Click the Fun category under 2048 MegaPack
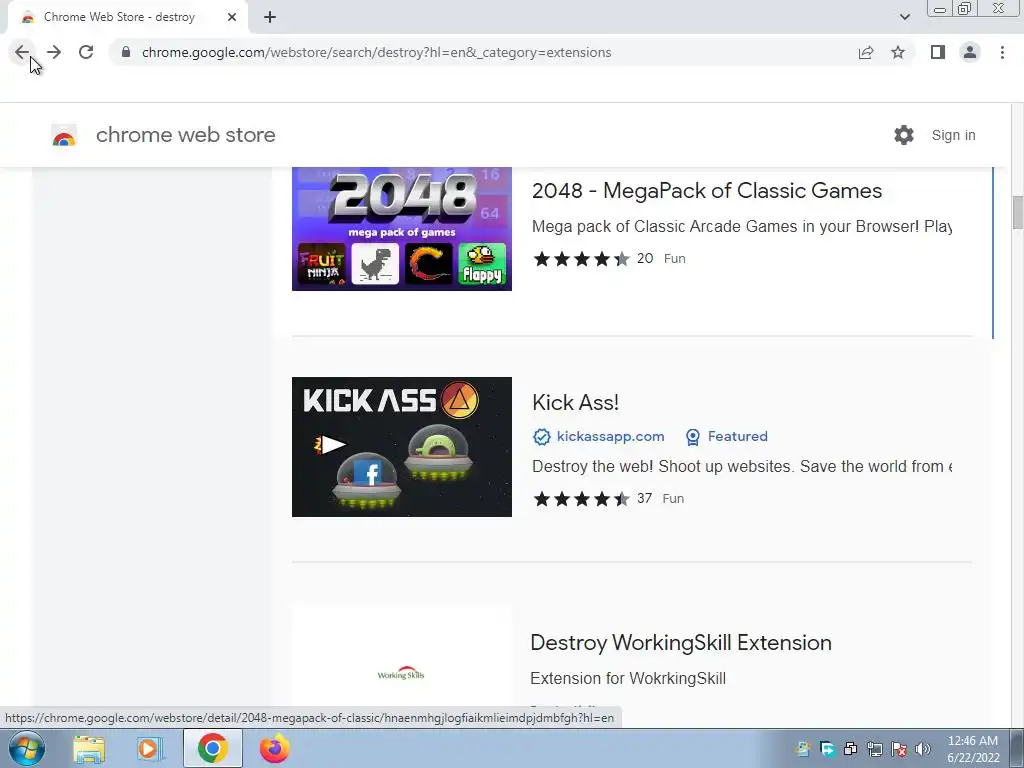This screenshot has height=768, width=1024. 675,259
